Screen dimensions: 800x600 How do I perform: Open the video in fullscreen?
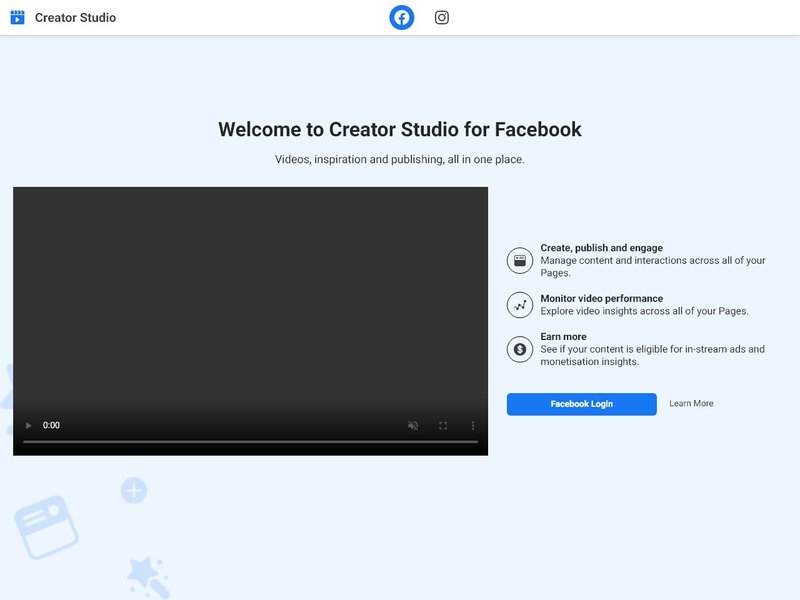[443, 425]
